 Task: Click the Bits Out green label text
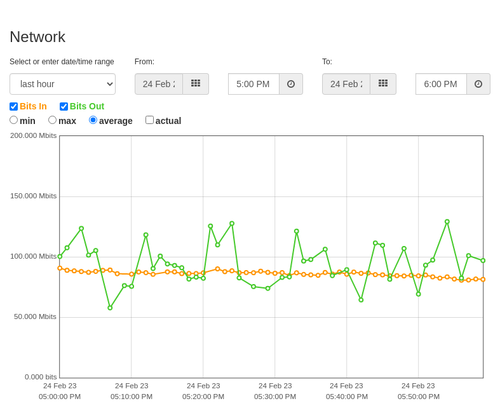coord(87,106)
